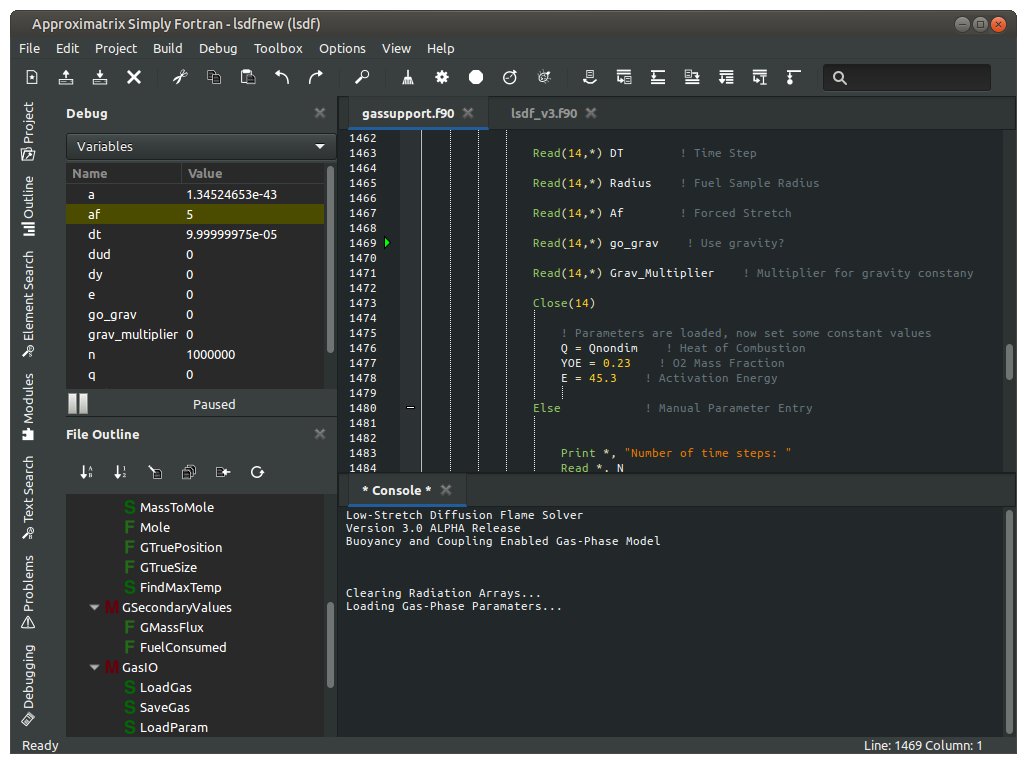The image size is (1027, 764).
Task: Open the Options menu
Action: click(x=343, y=48)
